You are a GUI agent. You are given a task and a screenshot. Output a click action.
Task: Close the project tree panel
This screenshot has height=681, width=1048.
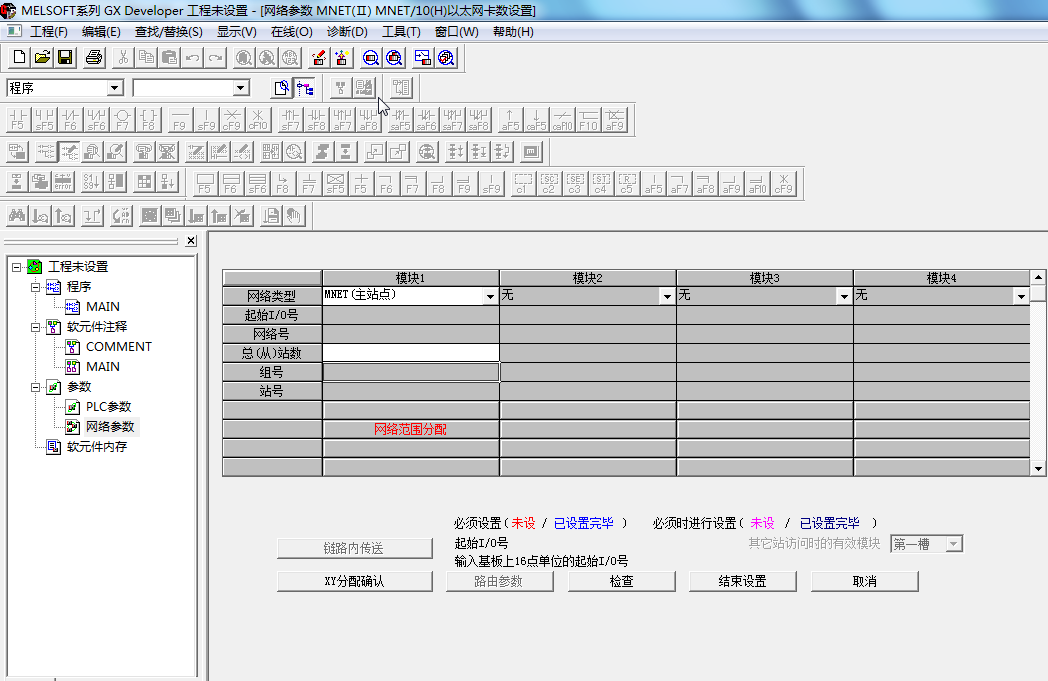pos(191,241)
